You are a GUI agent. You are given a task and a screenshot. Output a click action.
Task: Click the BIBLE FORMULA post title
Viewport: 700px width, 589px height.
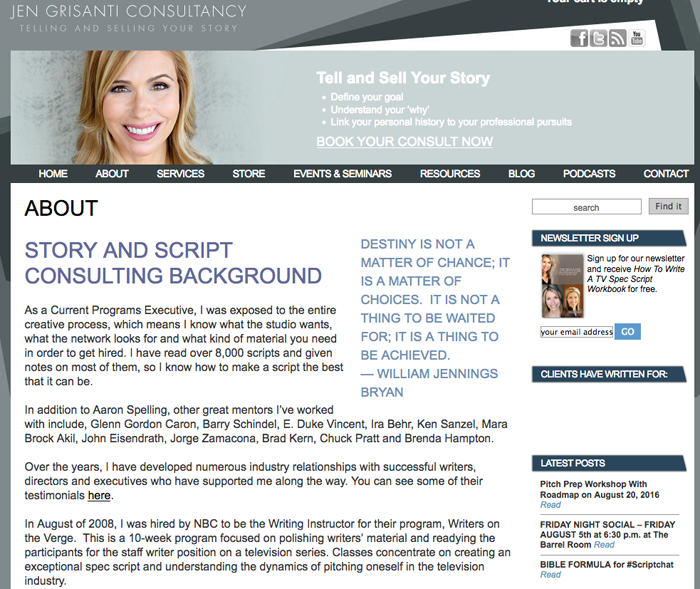[x=607, y=564]
